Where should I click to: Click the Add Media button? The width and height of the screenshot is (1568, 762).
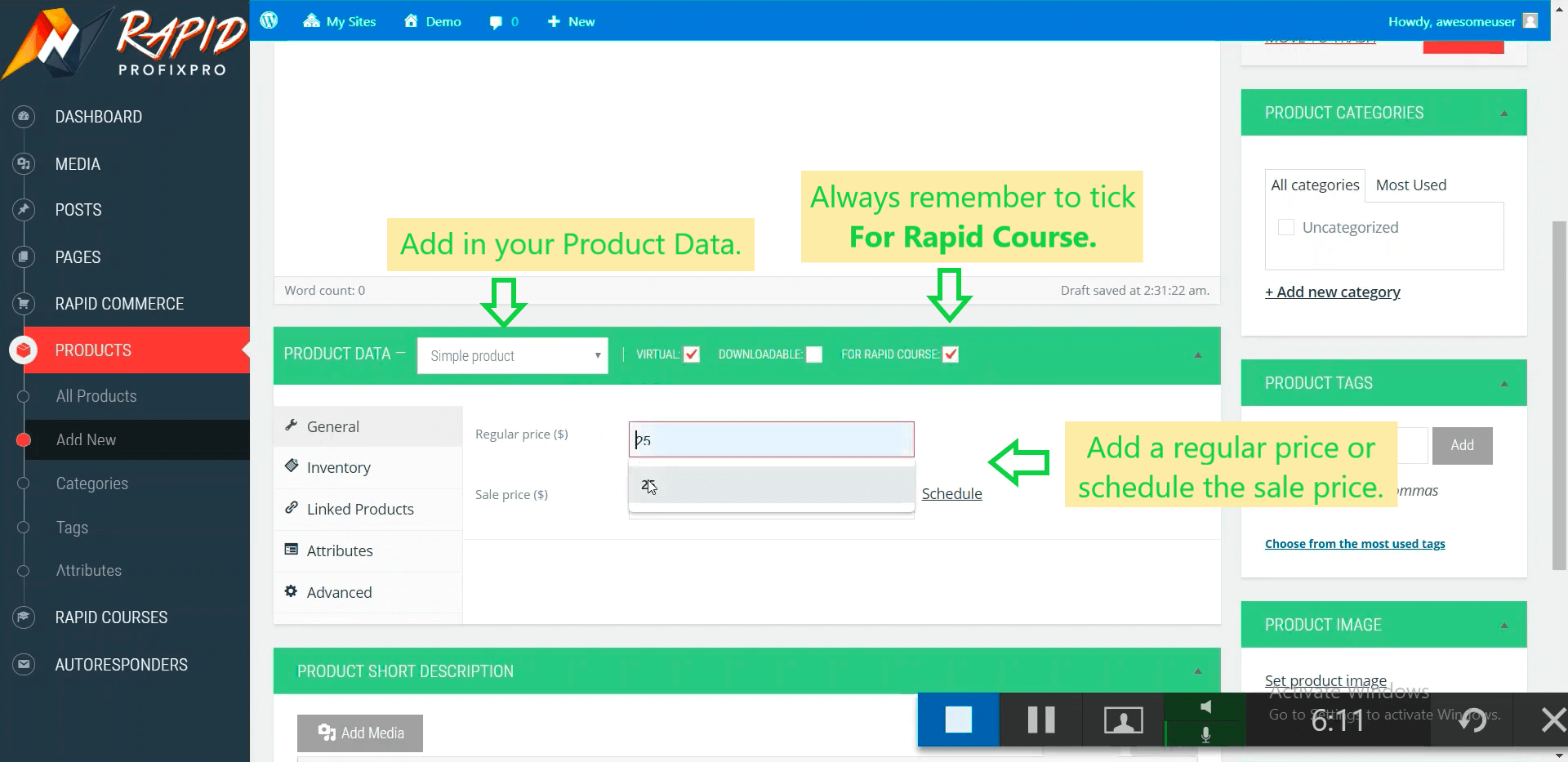click(x=360, y=733)
